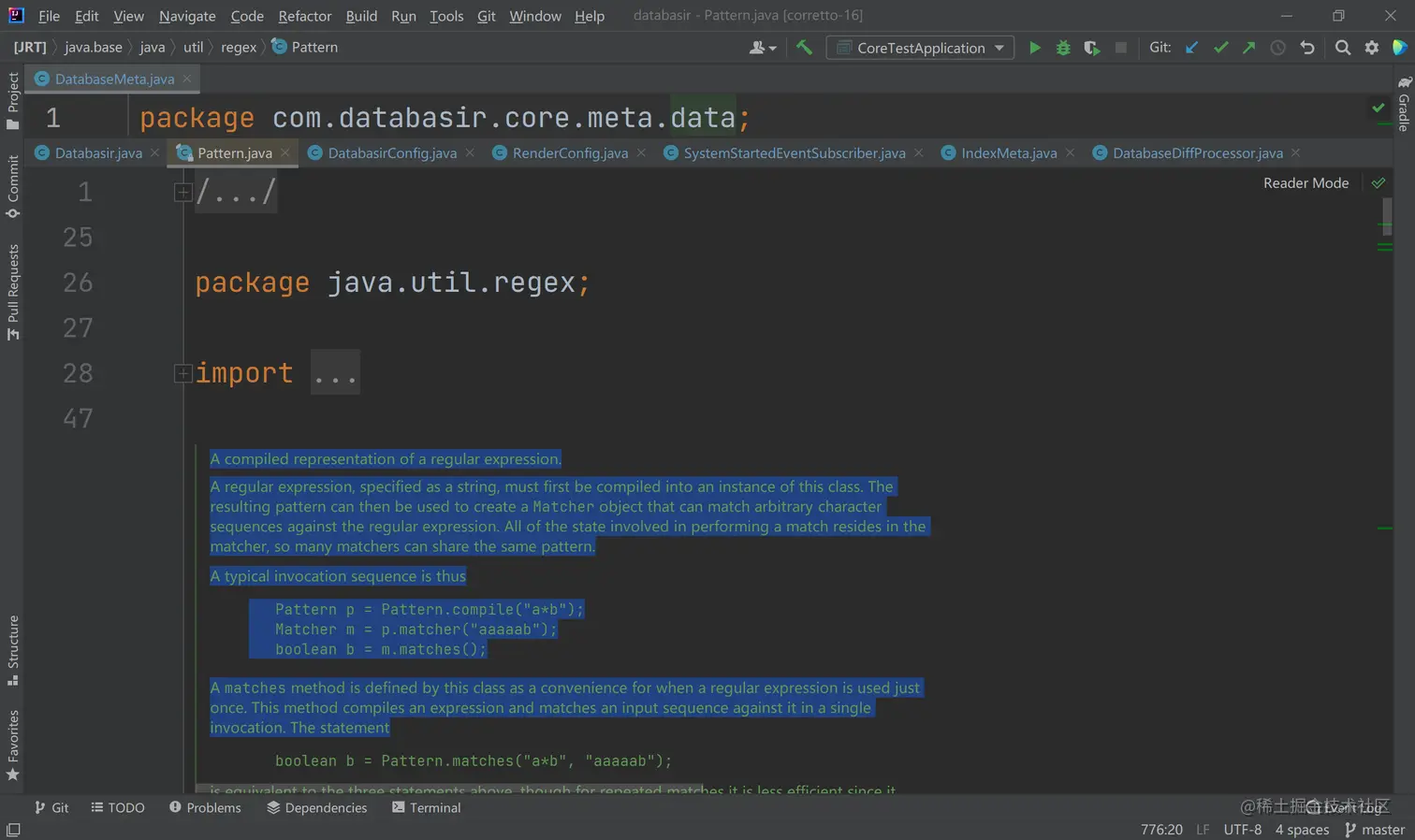Close the DatabaseDiffProcessor.java tab
The image size is (1415, 840).
click(x=1296, y=152)
